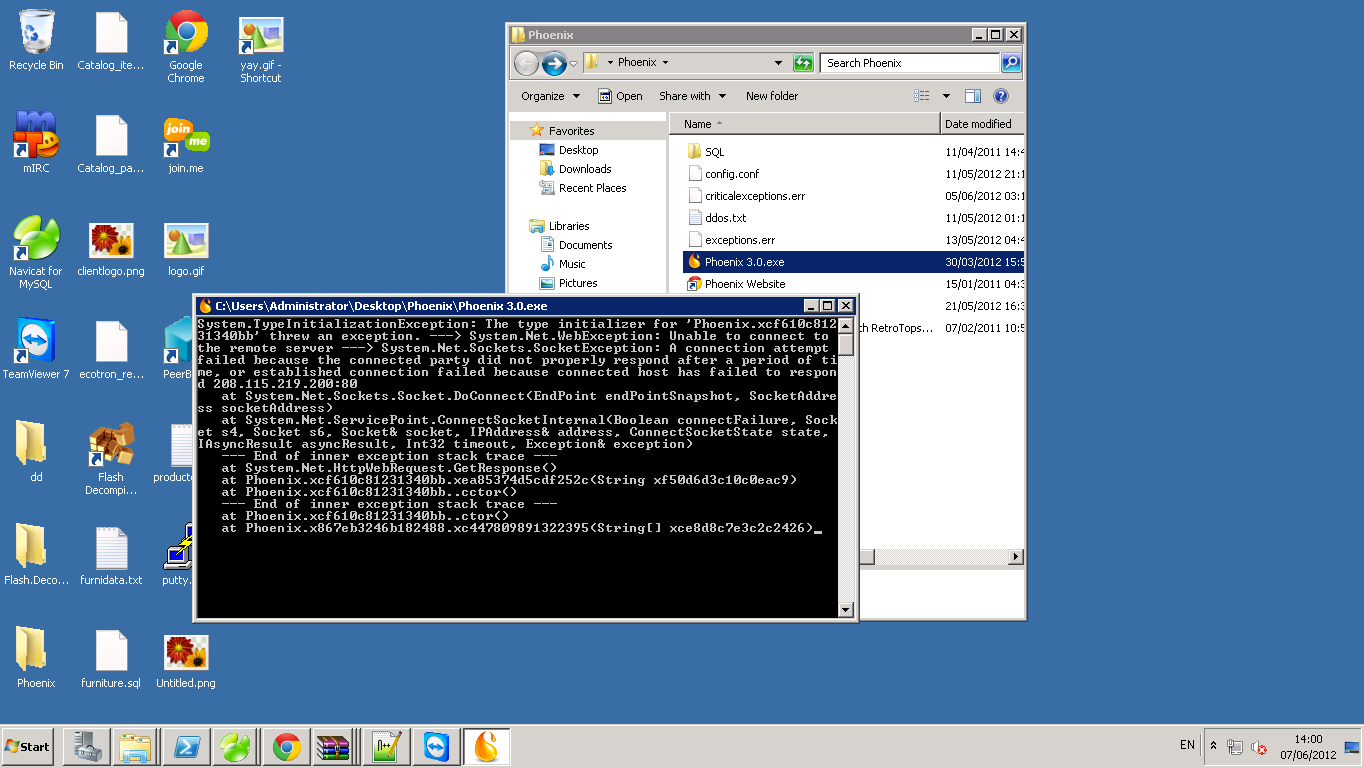The height and width of the screenshot is (768, 1364).
Task: Select the mIRC desktop shortcut
Action: pos(36,143)
